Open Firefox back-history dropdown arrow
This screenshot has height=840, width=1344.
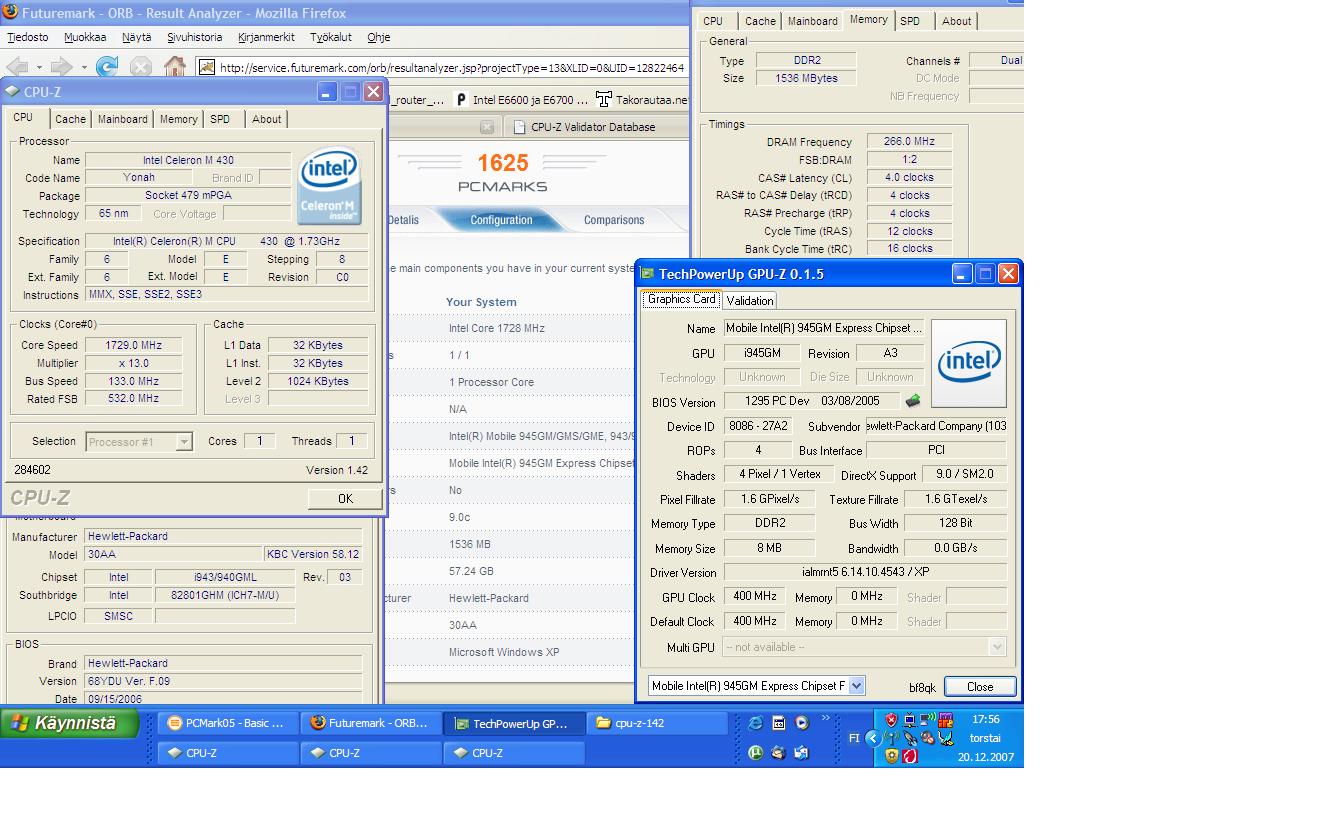click(x=38, y=68)
